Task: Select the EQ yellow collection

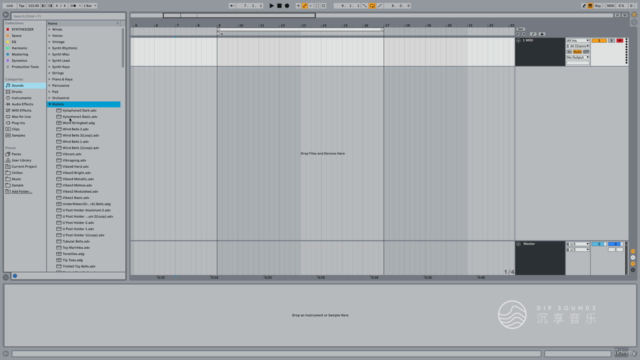Action: 14,42
